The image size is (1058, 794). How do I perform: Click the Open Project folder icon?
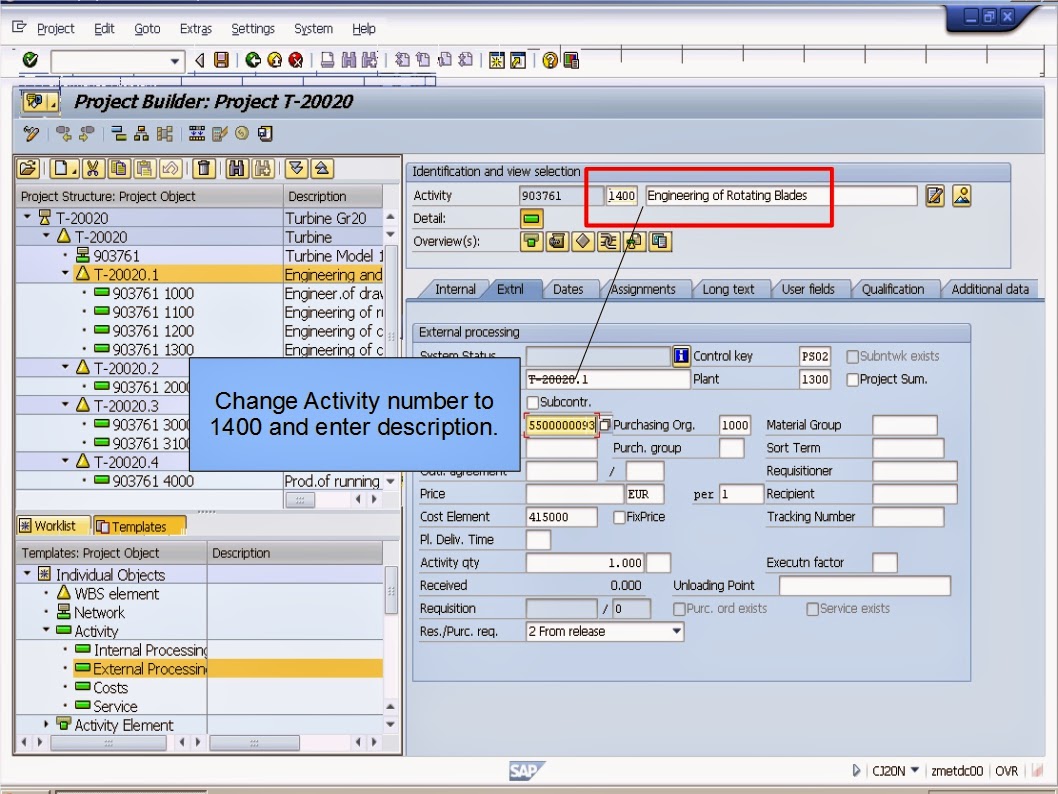(28, 169)
